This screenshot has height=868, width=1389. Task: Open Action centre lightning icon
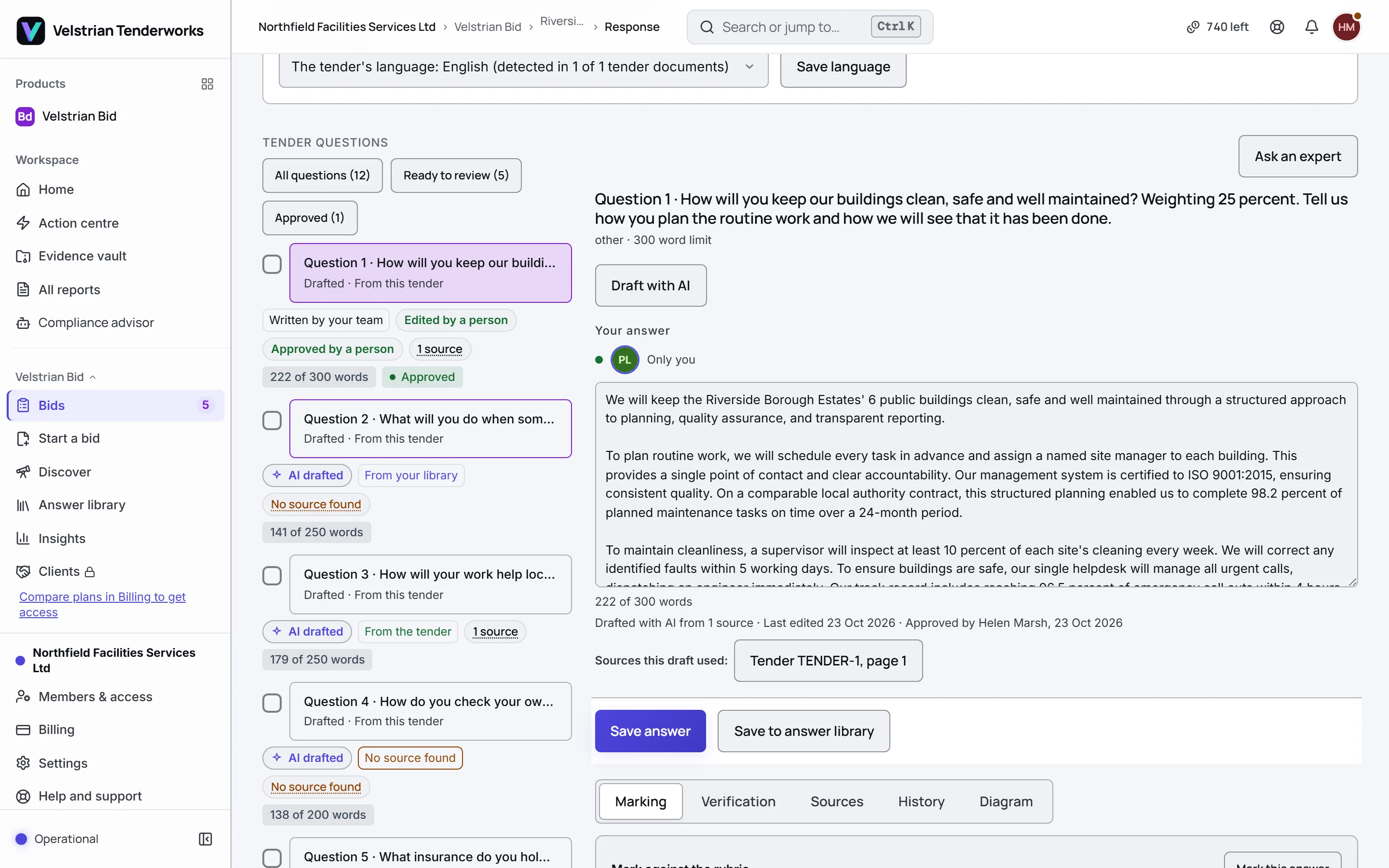click(x=23, y=223)
